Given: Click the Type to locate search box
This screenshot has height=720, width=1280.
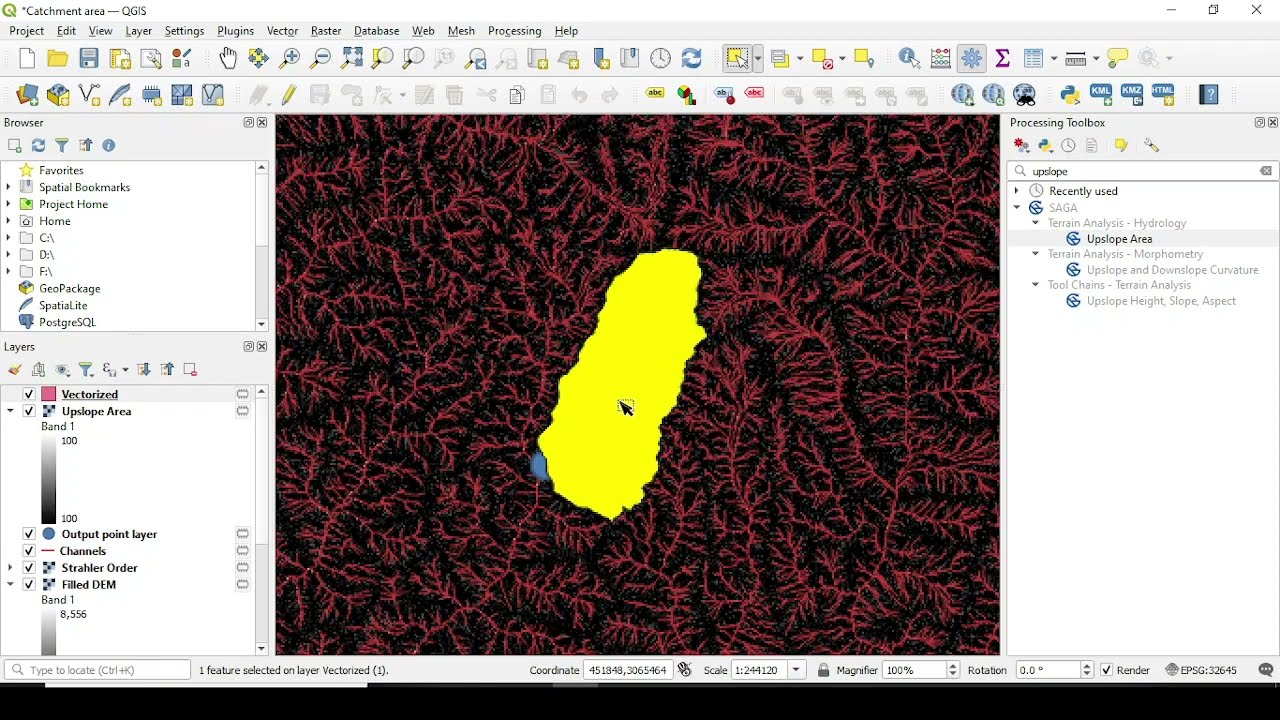Looking at the screenshot, I should click(x=97, y=670).
